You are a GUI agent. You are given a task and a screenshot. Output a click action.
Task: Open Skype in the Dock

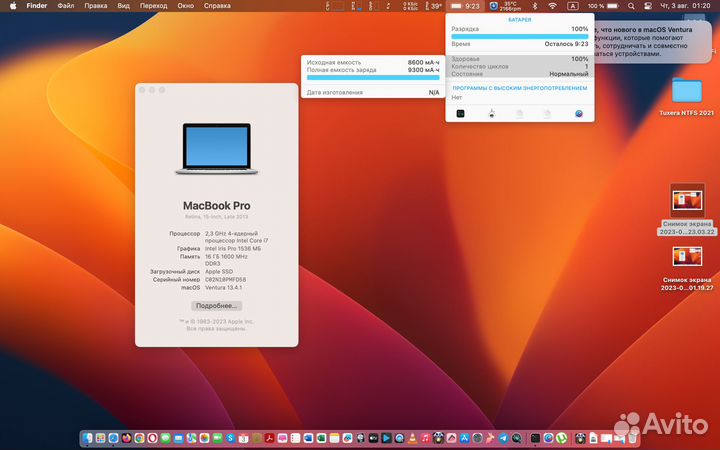(x=231, y=438)
